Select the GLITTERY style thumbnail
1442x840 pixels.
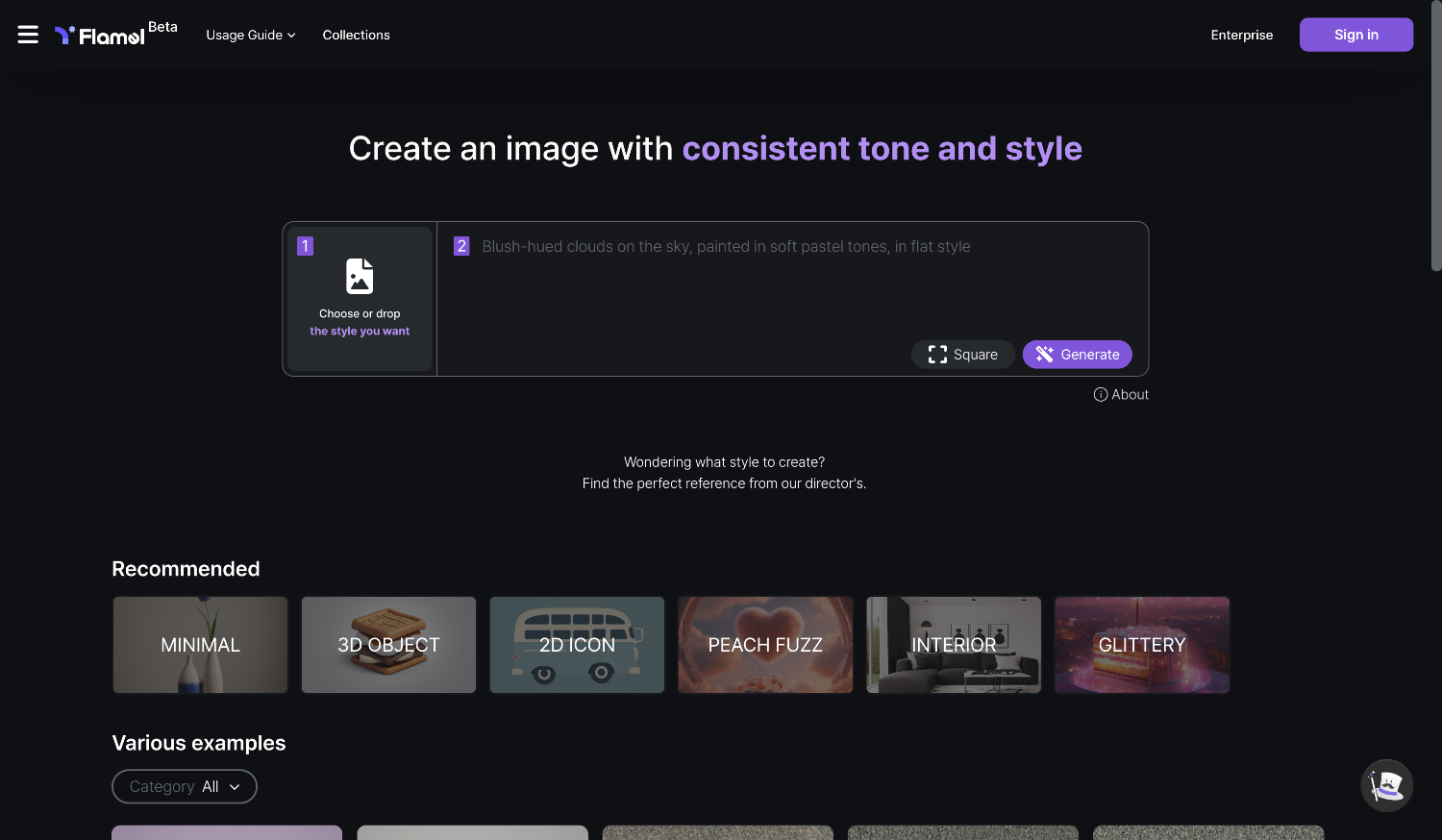point(1142,645)
